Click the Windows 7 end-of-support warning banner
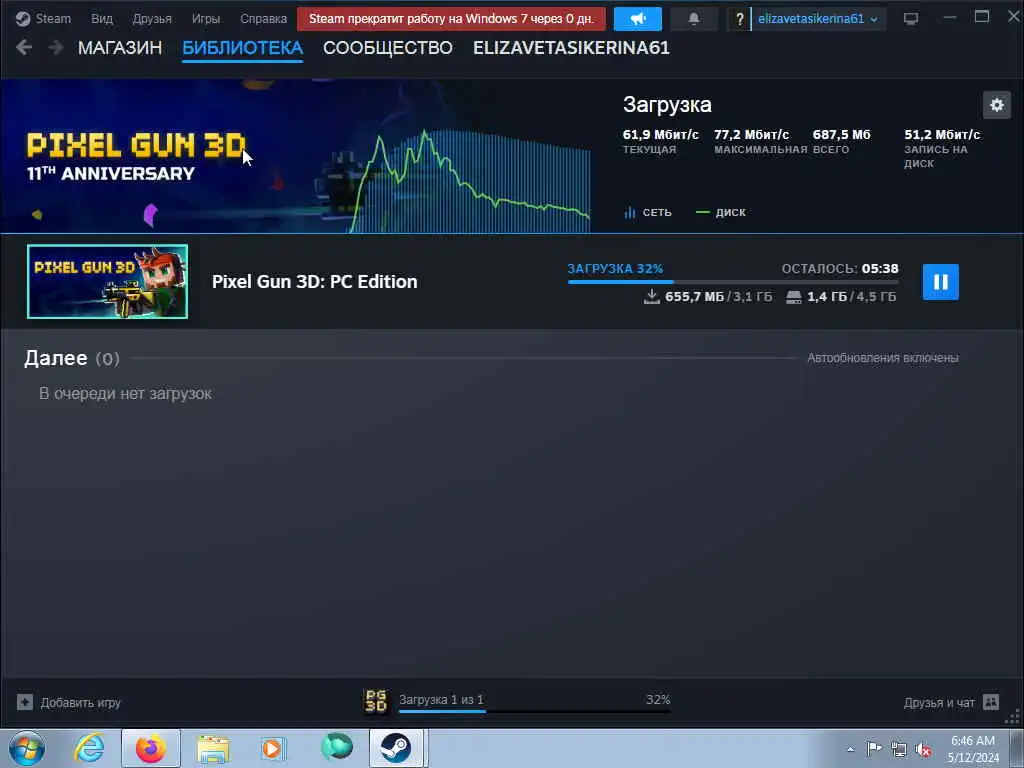Image resolution: width=1024 pixels, height=768 pixels. pyautogui.click(x=451, y=19)
